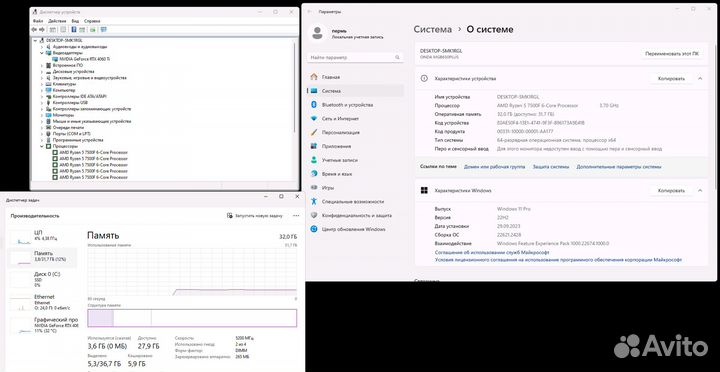Click the Система breadcrumb in Settings header
The height and width of the screenshot is (372, 720).
(433, 29)
